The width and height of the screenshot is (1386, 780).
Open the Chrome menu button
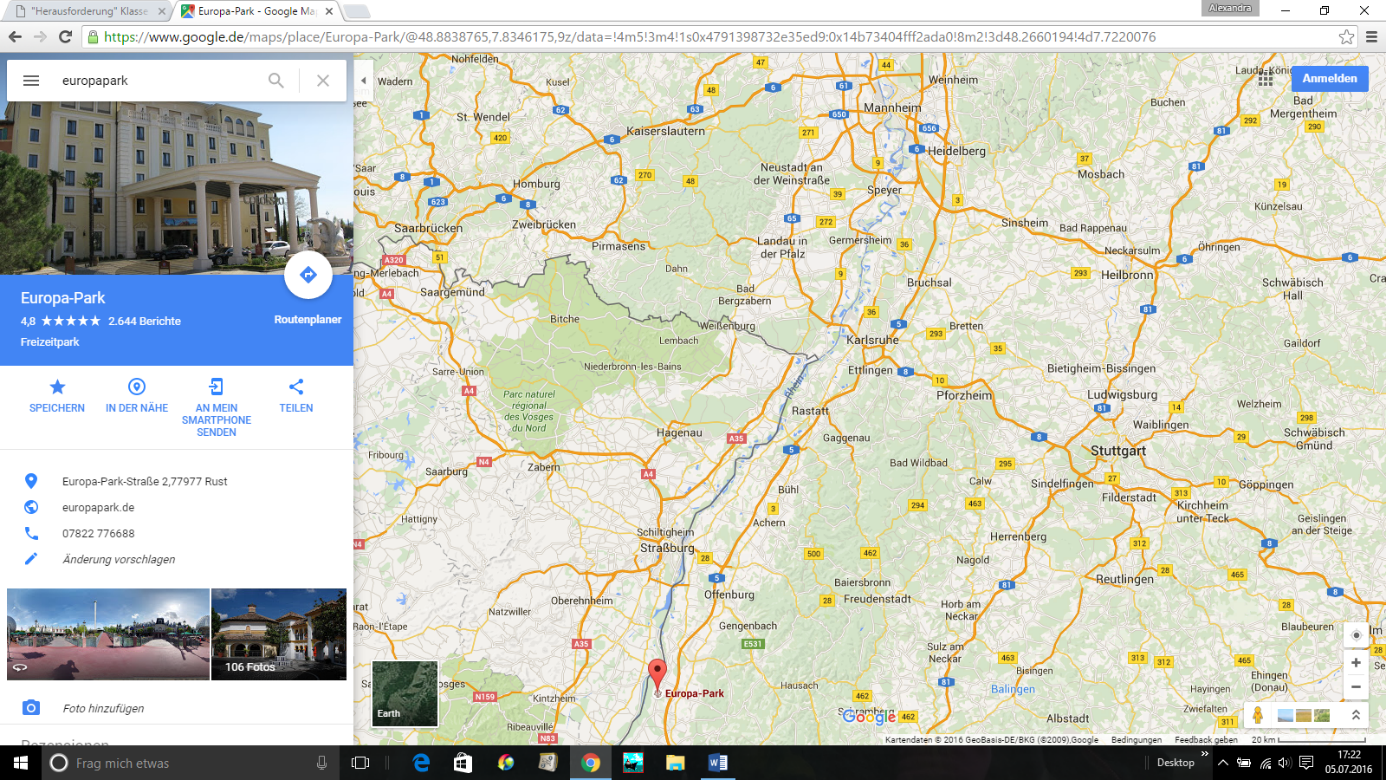(x=1372, y=37)
